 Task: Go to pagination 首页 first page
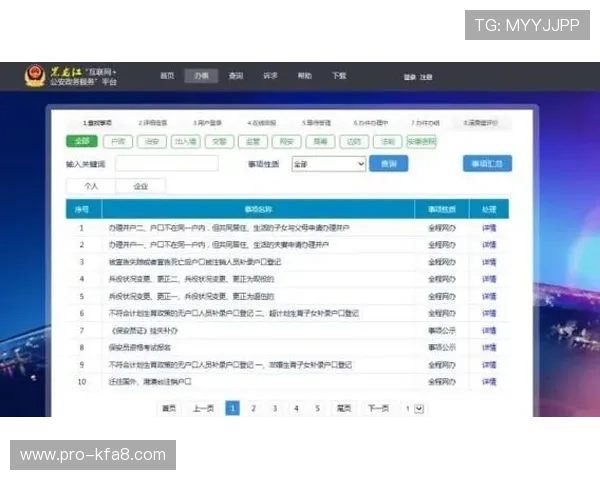pyautogui.click(x=169, y=408)
